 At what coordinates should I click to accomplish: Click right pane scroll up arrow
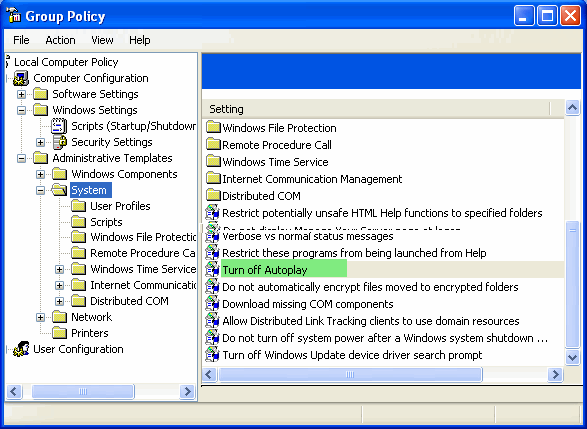click(x=572, y=108)
